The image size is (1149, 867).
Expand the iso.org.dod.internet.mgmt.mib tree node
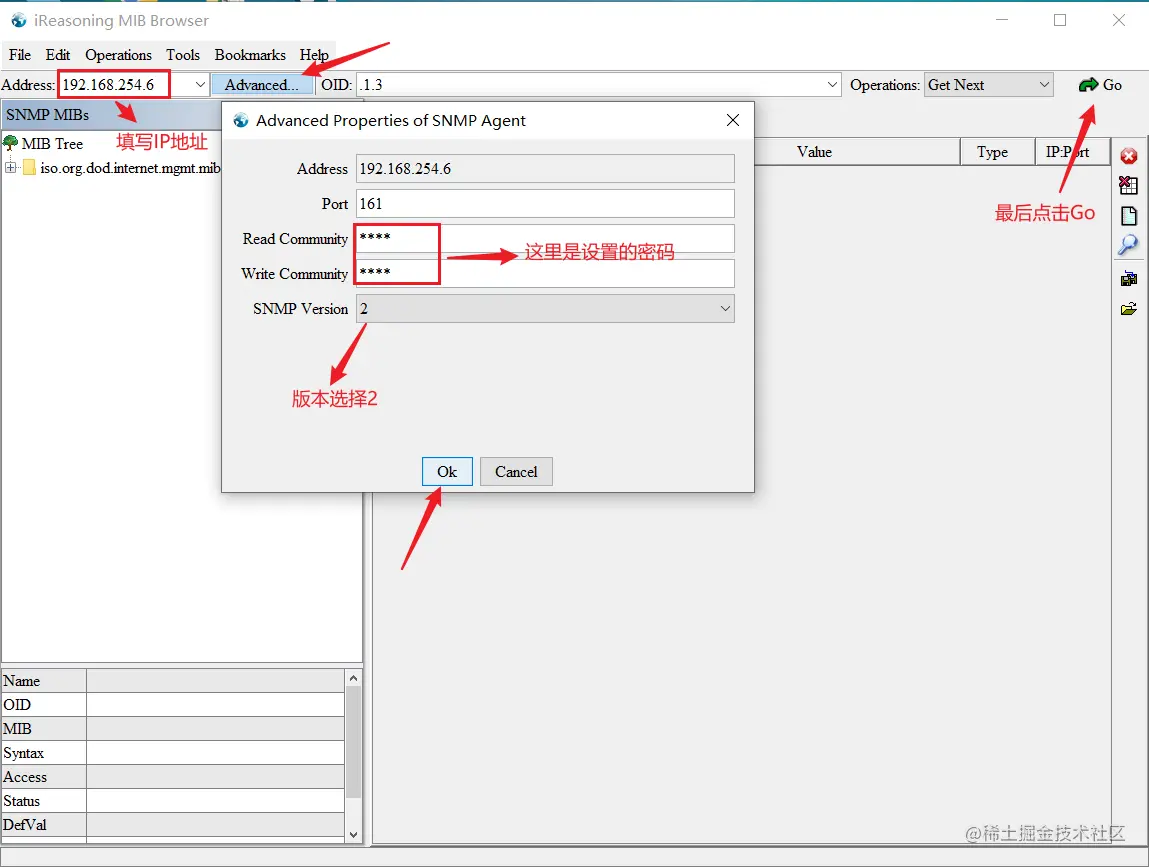[10, 168]
